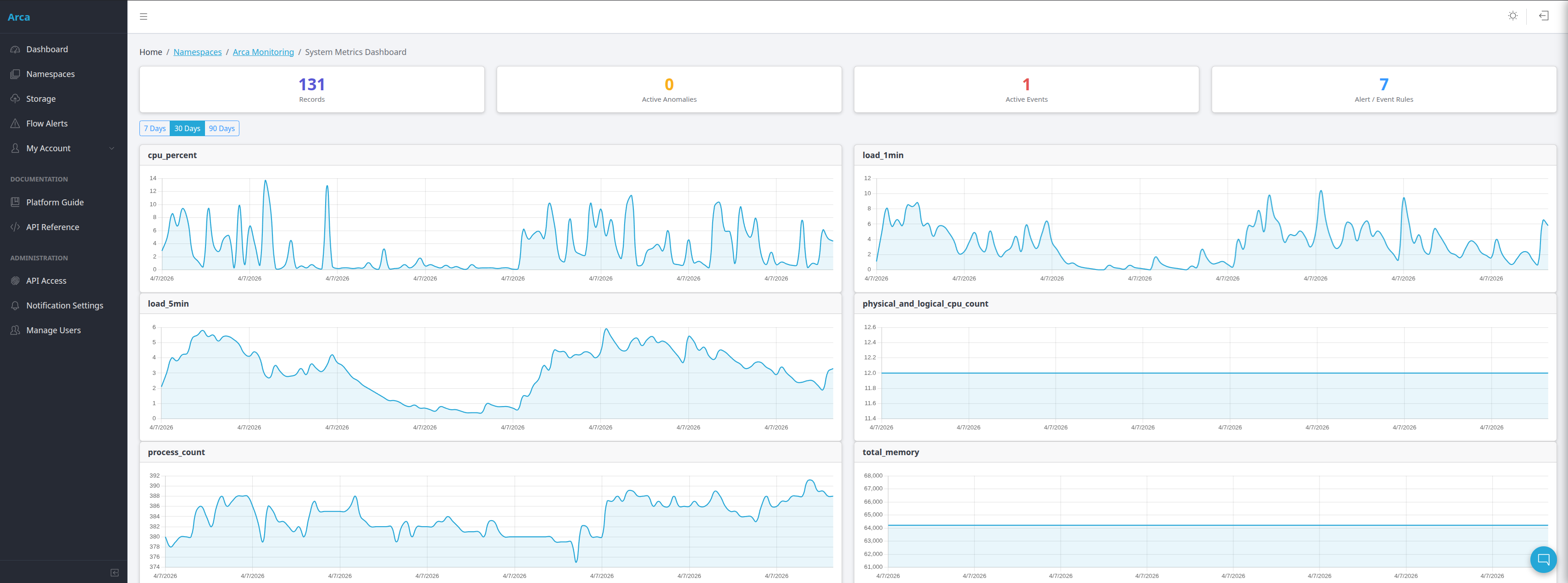This screenshot has height=583, width=1568.
Task: Enable the 90 Days time range
Action: click(x=222, y=128)
